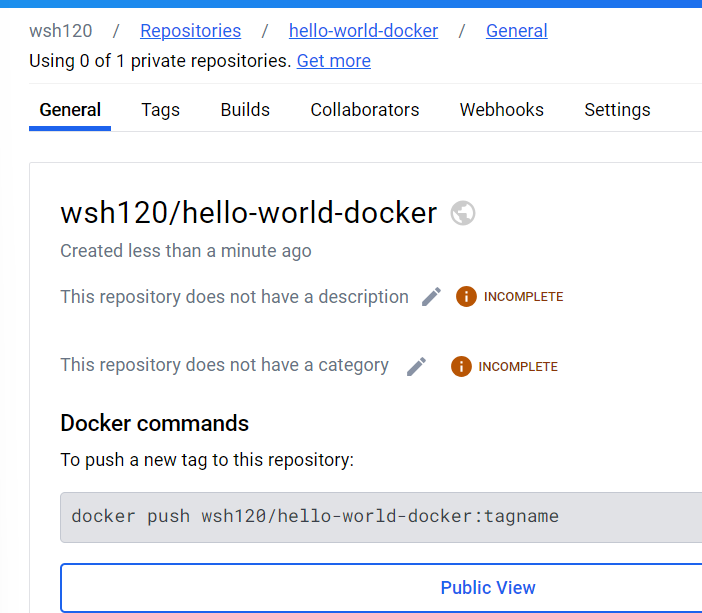This screenshot has width=702, height=613.
Task: Click 'This repository does not have a category'
Action: pos(224,365)
